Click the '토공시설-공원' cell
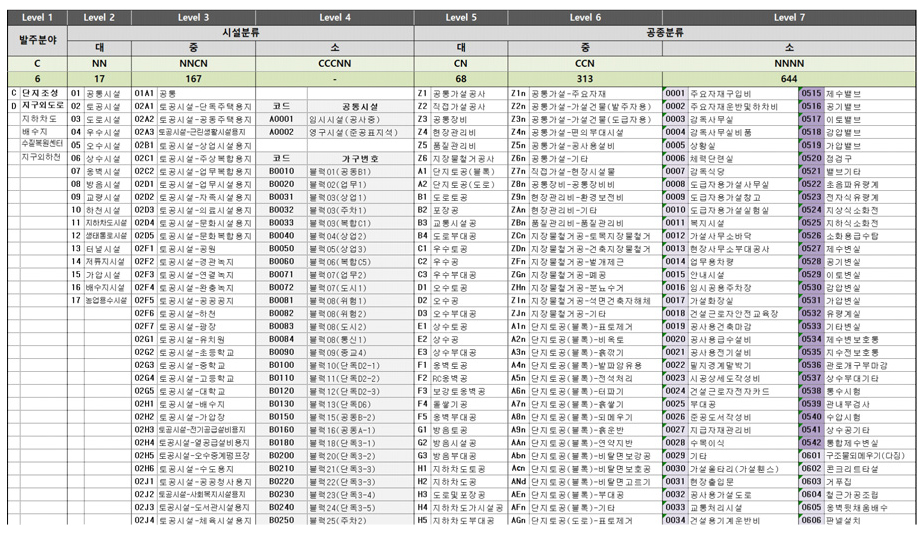 206,249
